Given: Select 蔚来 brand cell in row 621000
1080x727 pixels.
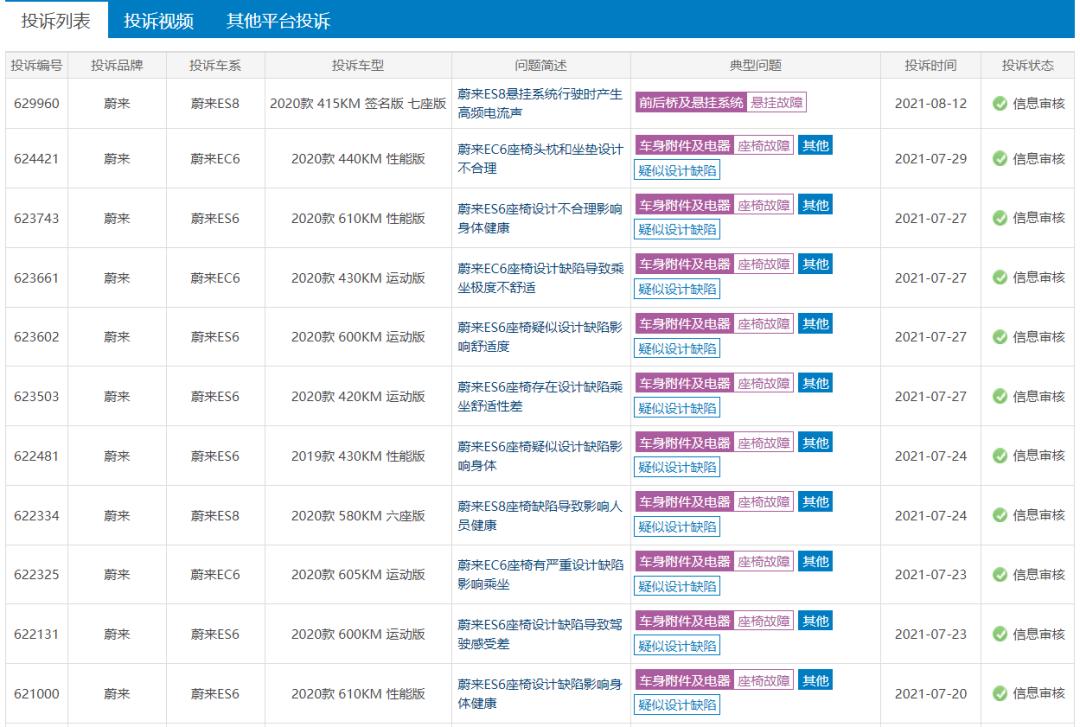Looking at the screenshot, I should pos(116,693).
